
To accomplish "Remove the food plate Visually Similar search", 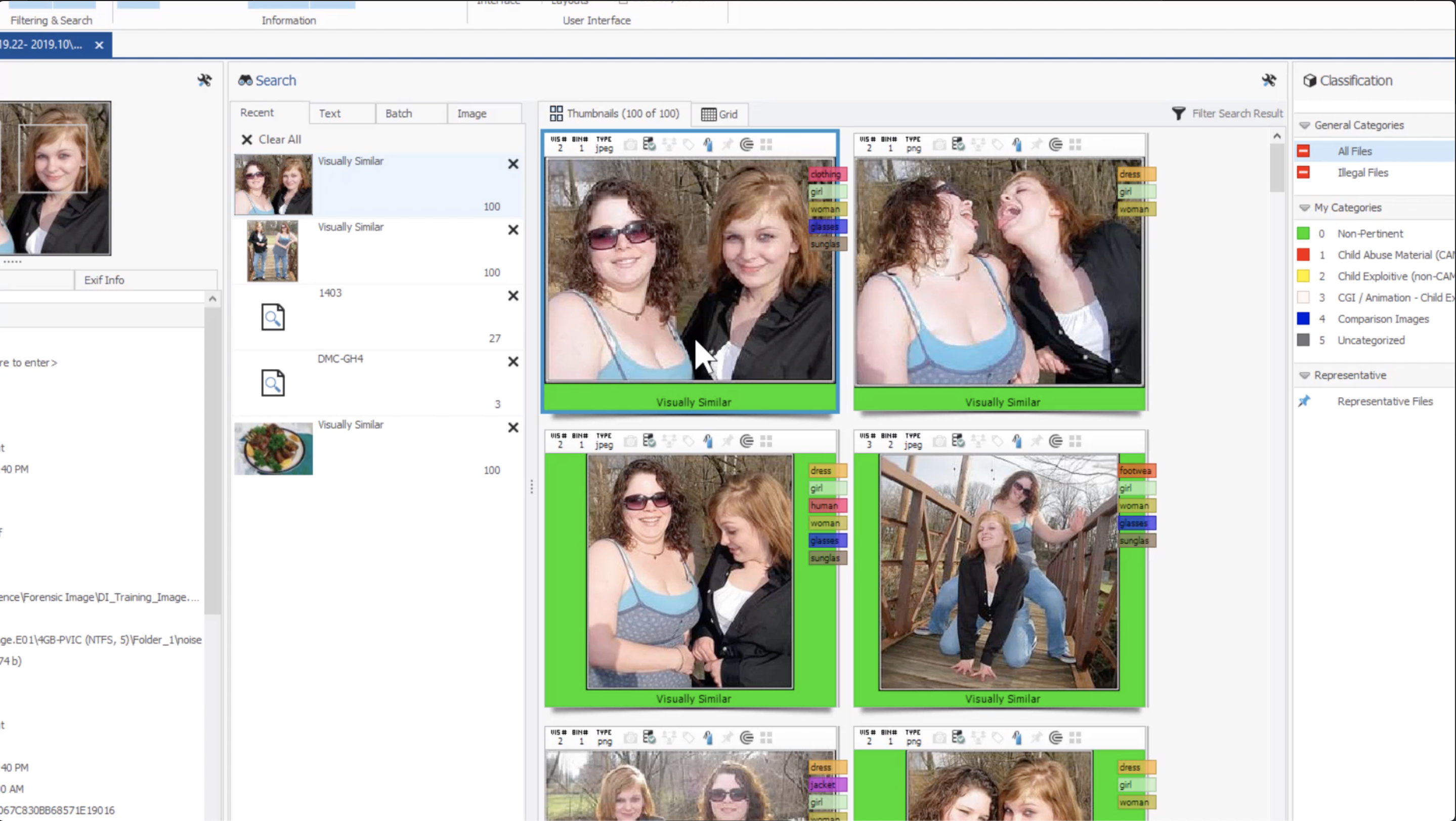I will click(x=512, y=428).
